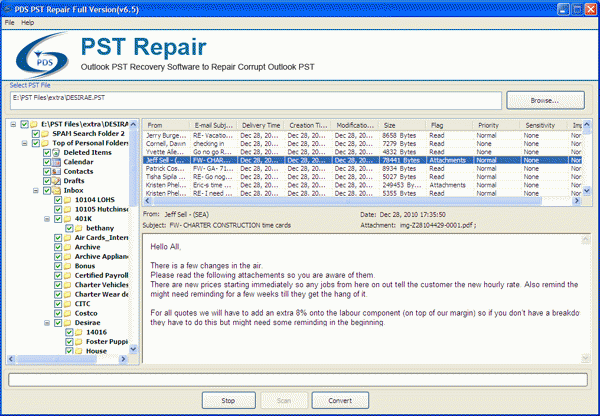Viewport: 600px width, 416px height.
Task: Sort by the Creation Time column header
Action: point(308,125)
